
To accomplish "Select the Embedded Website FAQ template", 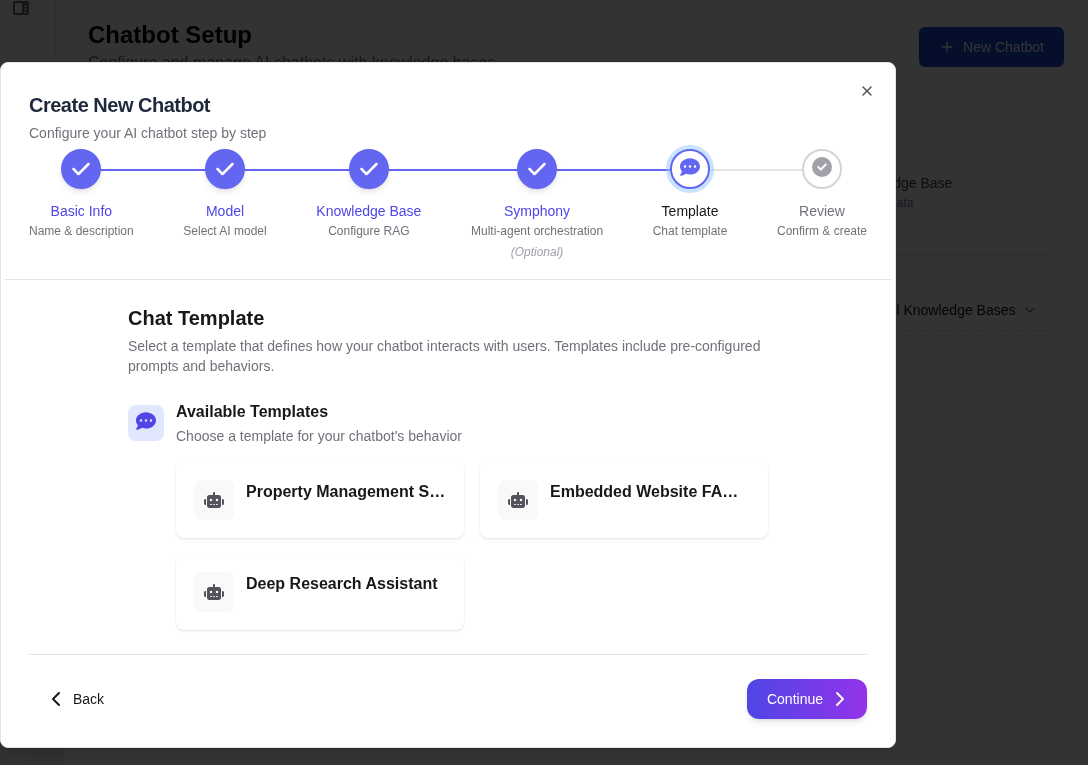I will pos(624,500).
